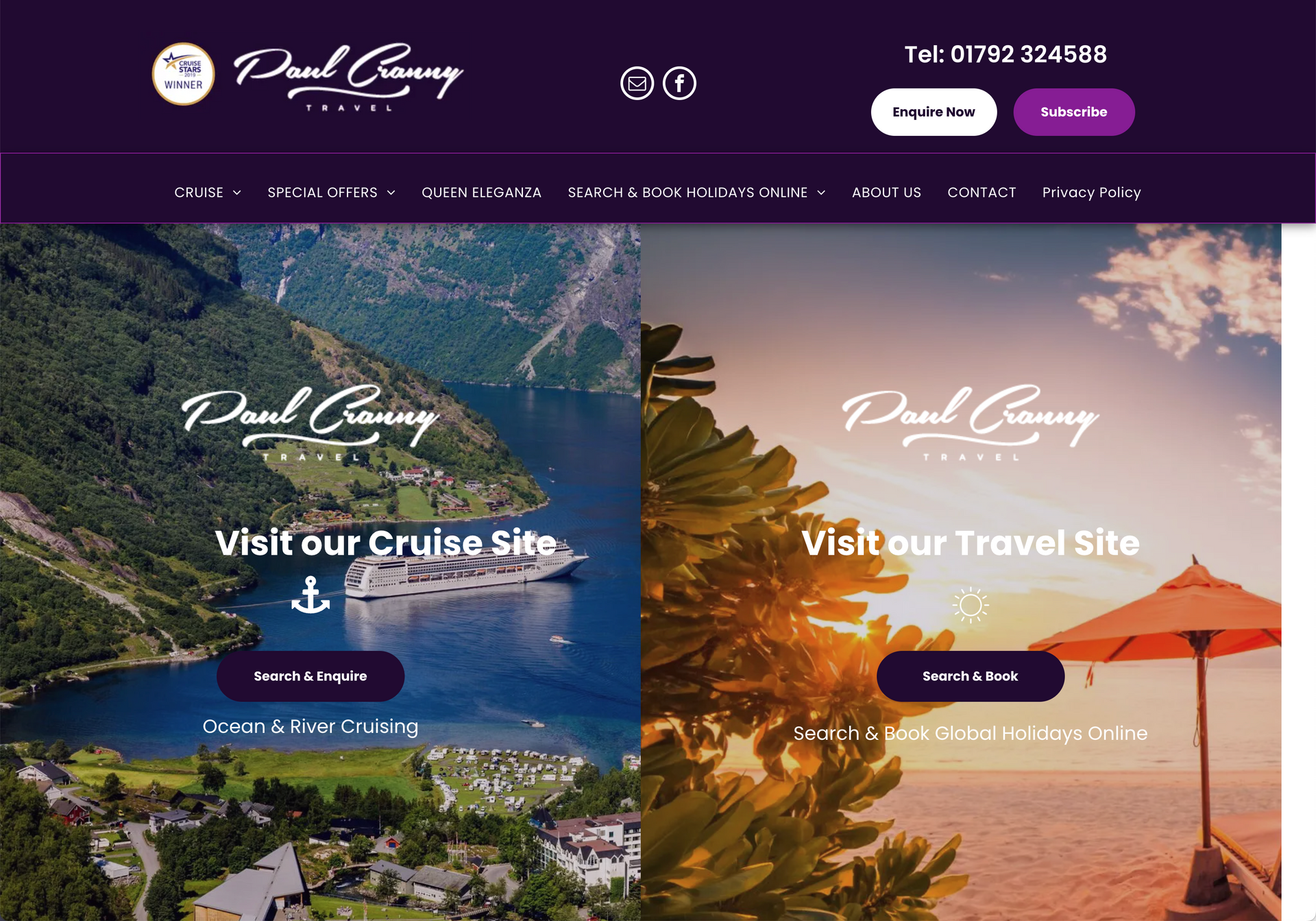Image resolution: width=1316 pixels, height=921 pixels.
Task: Open the Privacy Policy link
Action: tap(1091, 193)
